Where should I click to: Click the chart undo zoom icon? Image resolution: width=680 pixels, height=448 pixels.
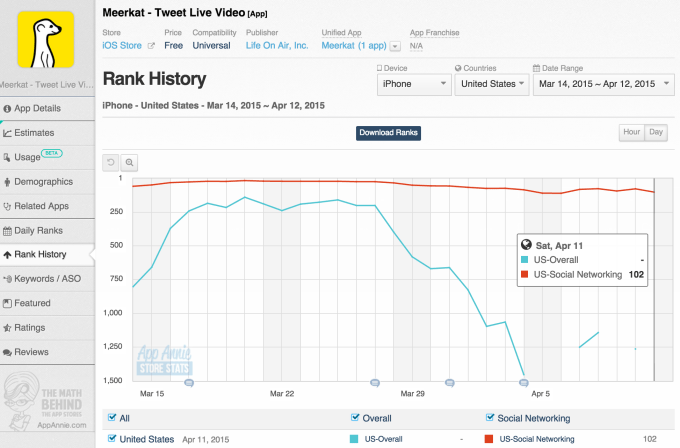click(x=111, y=162)
